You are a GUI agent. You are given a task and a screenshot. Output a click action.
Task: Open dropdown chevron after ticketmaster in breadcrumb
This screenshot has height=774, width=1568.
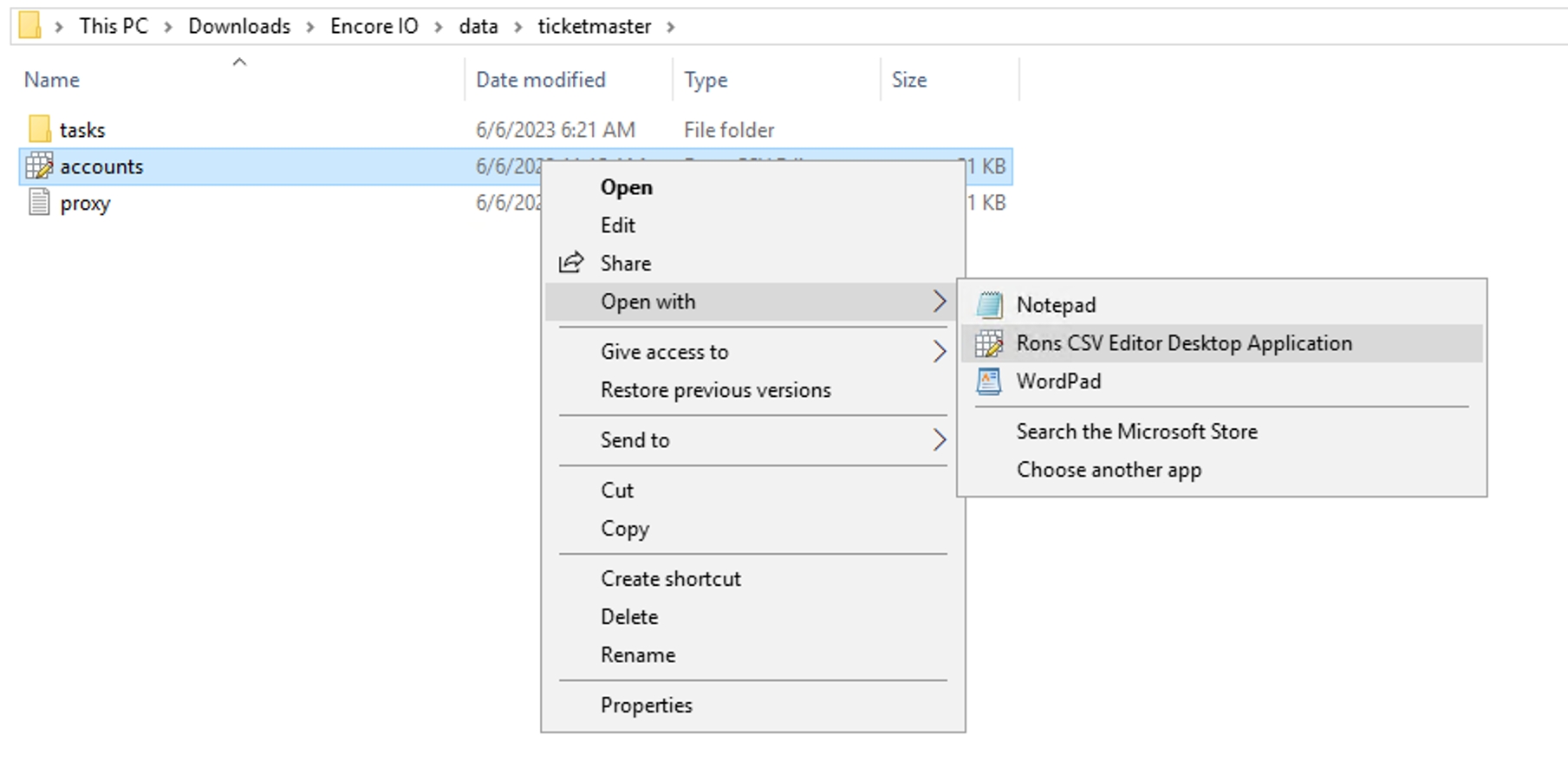pyautogui.click(x=671, y=27)
